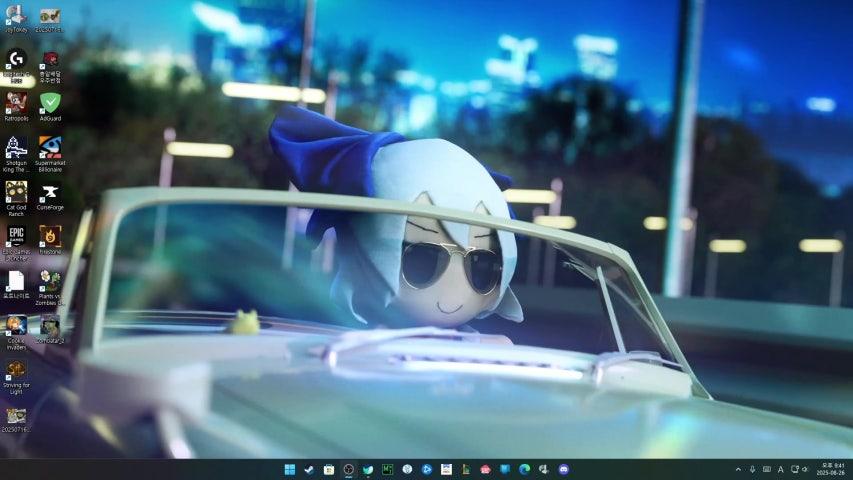The width and height of the screenshot is (853, 480).
Task: Show hidden system tray icons
Action: 738,469
